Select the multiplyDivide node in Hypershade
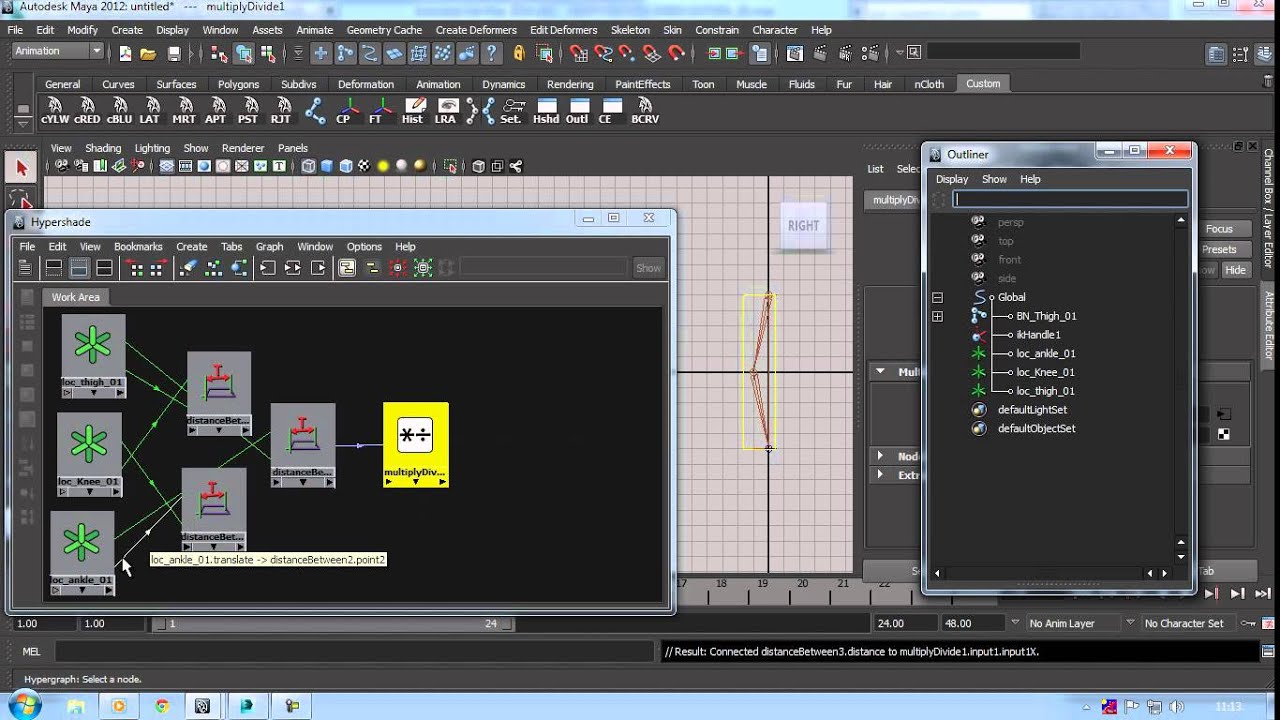 click(415, 445)
